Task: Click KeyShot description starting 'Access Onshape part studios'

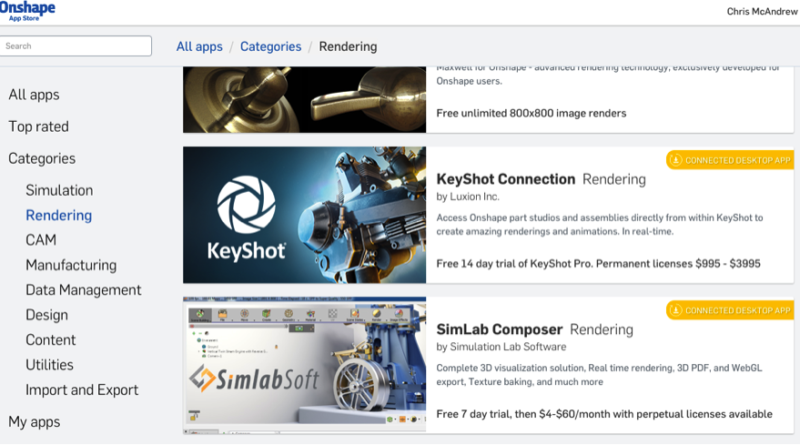Action: pos(599,225)
